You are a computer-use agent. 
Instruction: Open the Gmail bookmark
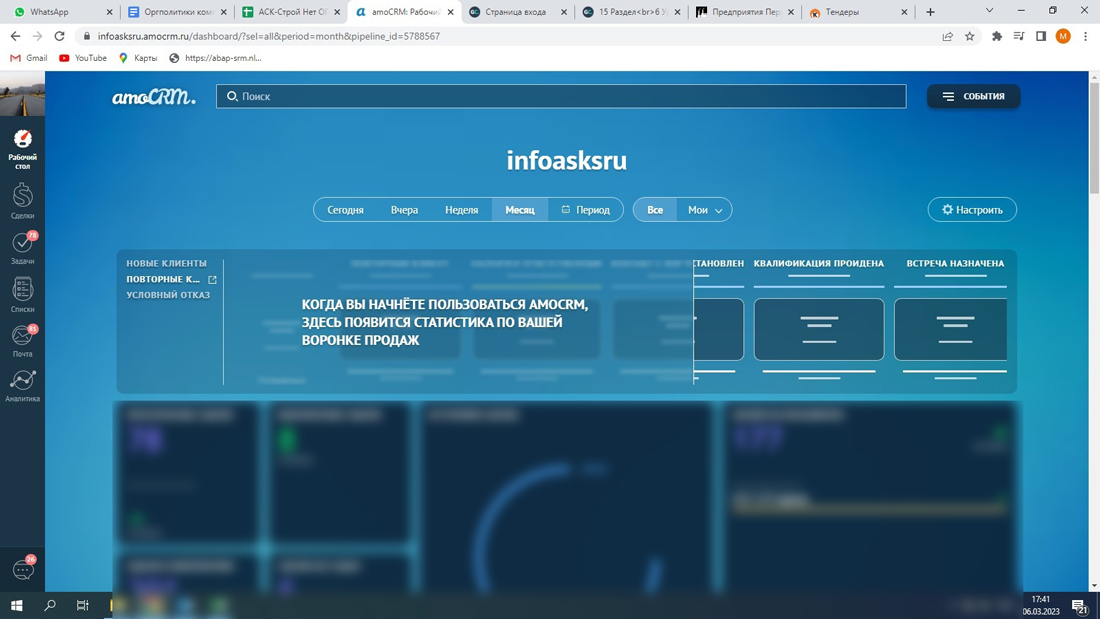click(x=29, y=58)
